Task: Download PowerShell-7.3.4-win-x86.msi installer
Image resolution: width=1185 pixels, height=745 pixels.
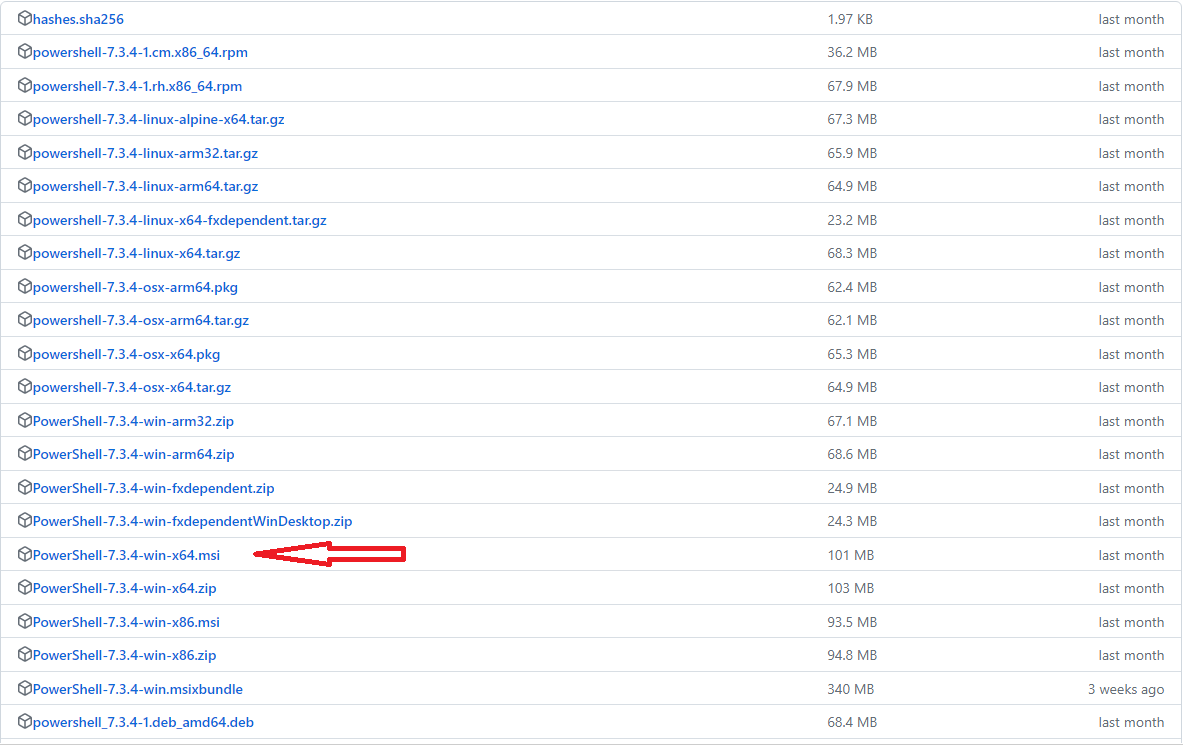Action: coord(126,622)
